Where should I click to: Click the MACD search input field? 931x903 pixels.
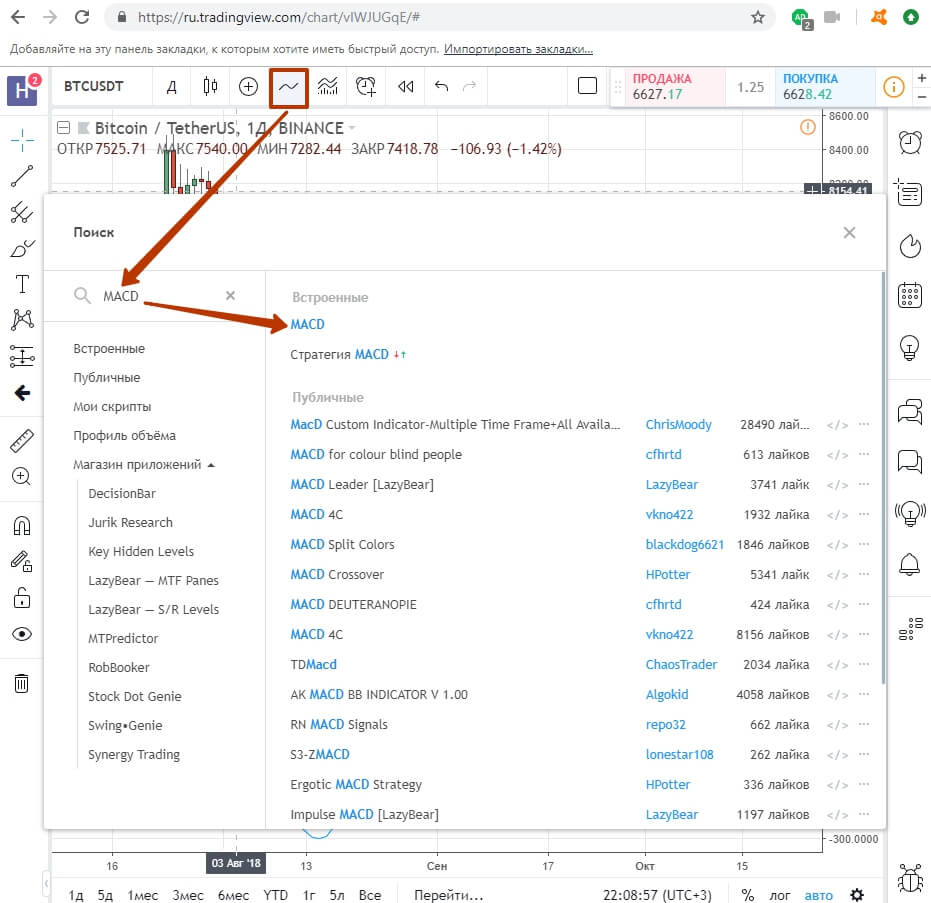pos(160,296)
